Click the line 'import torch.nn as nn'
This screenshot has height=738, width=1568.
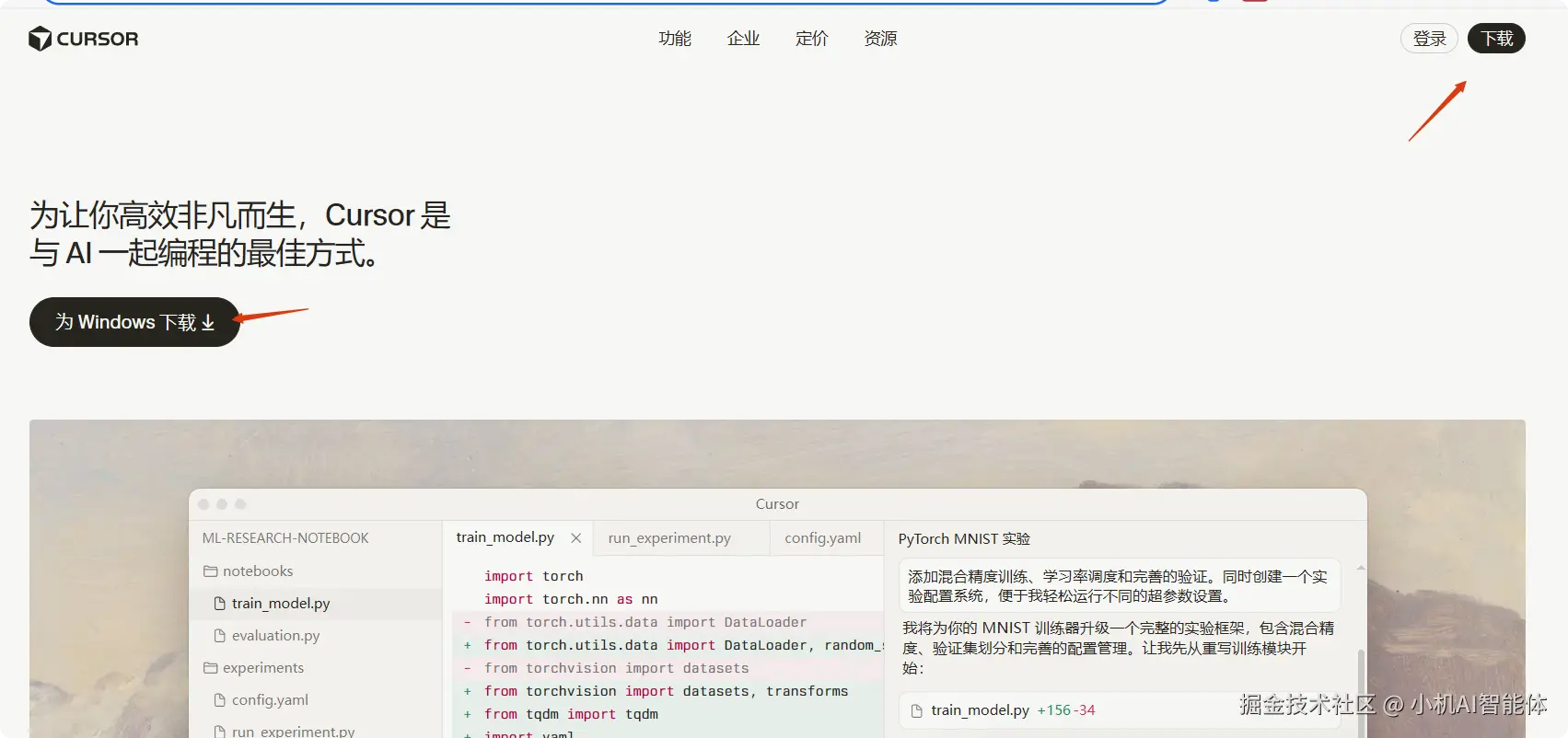(571, 599)
